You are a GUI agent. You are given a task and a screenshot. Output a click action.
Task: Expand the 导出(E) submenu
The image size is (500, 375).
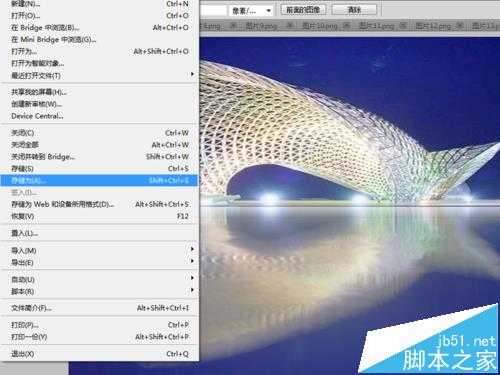point(99,262)
